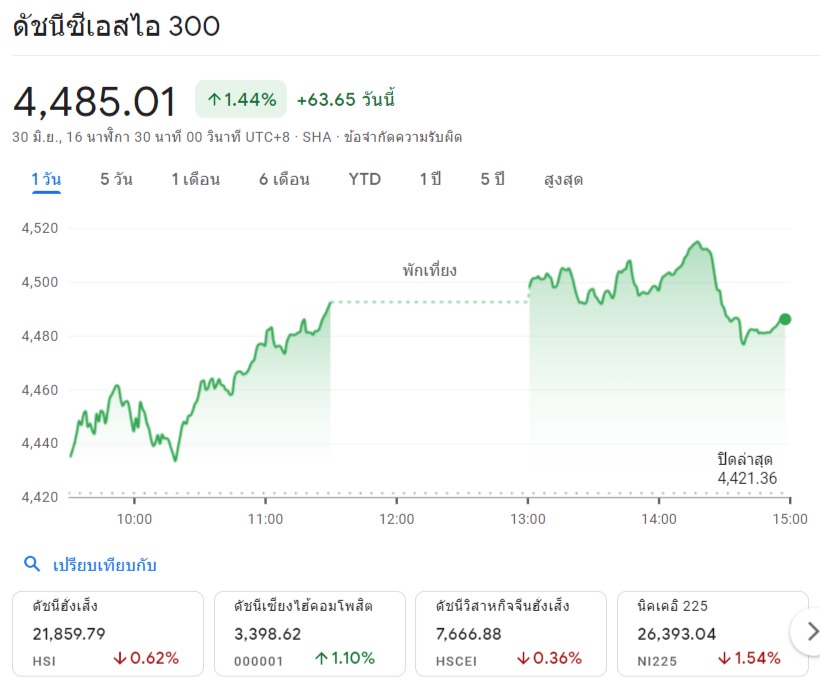Open the 1 ปี chart view

click(x=430, y=180)
